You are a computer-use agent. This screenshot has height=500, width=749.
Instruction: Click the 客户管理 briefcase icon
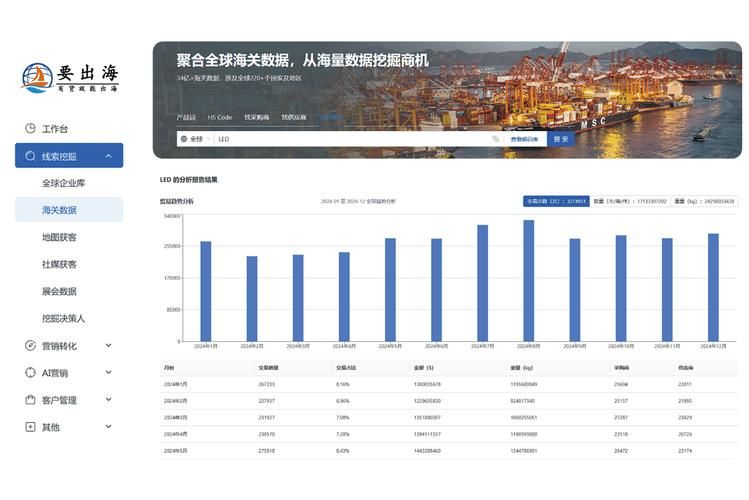tap(30, 400)
